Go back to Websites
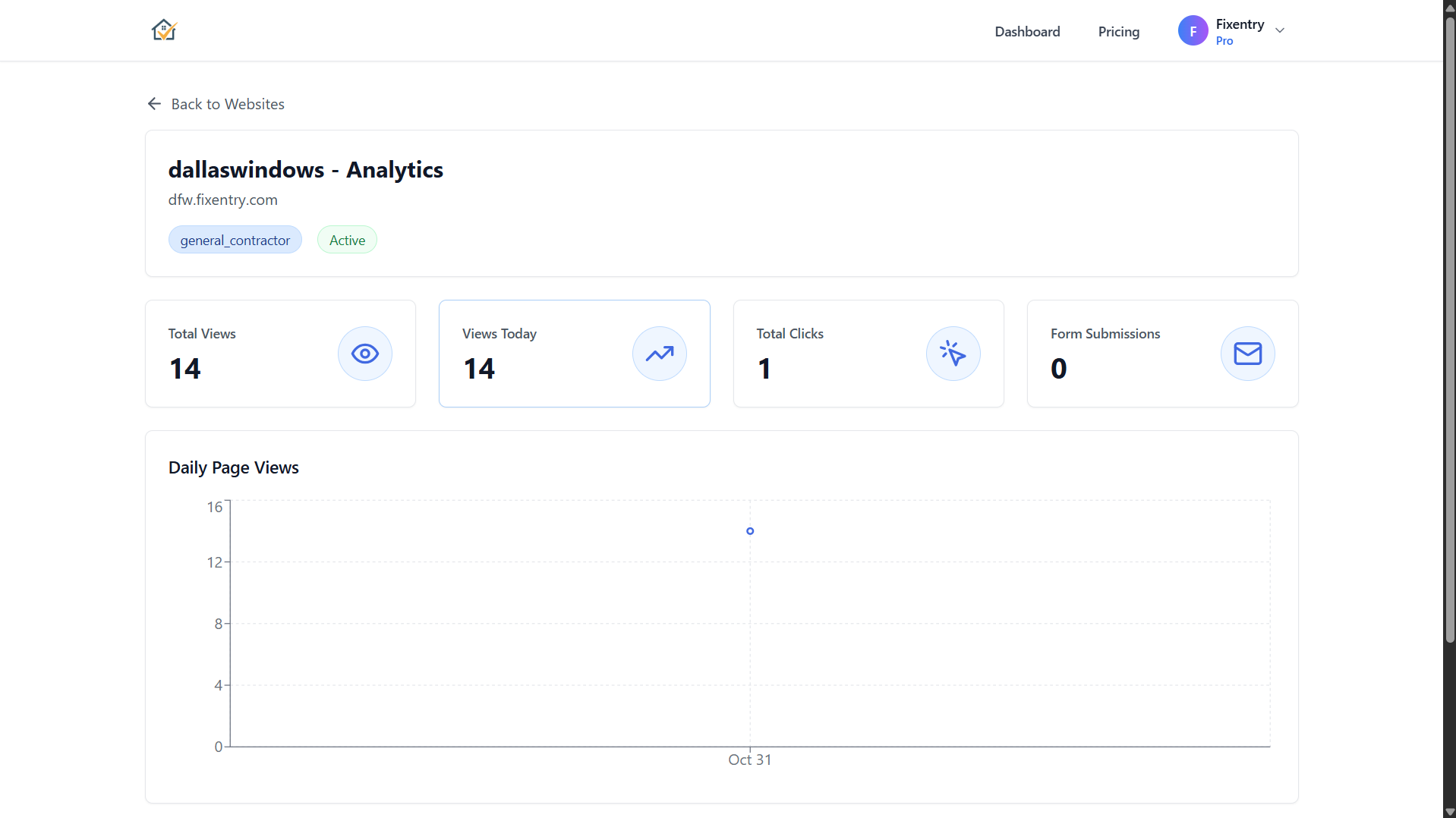The width and height of the screenshot is (1456, 818). tap(216, 104)
